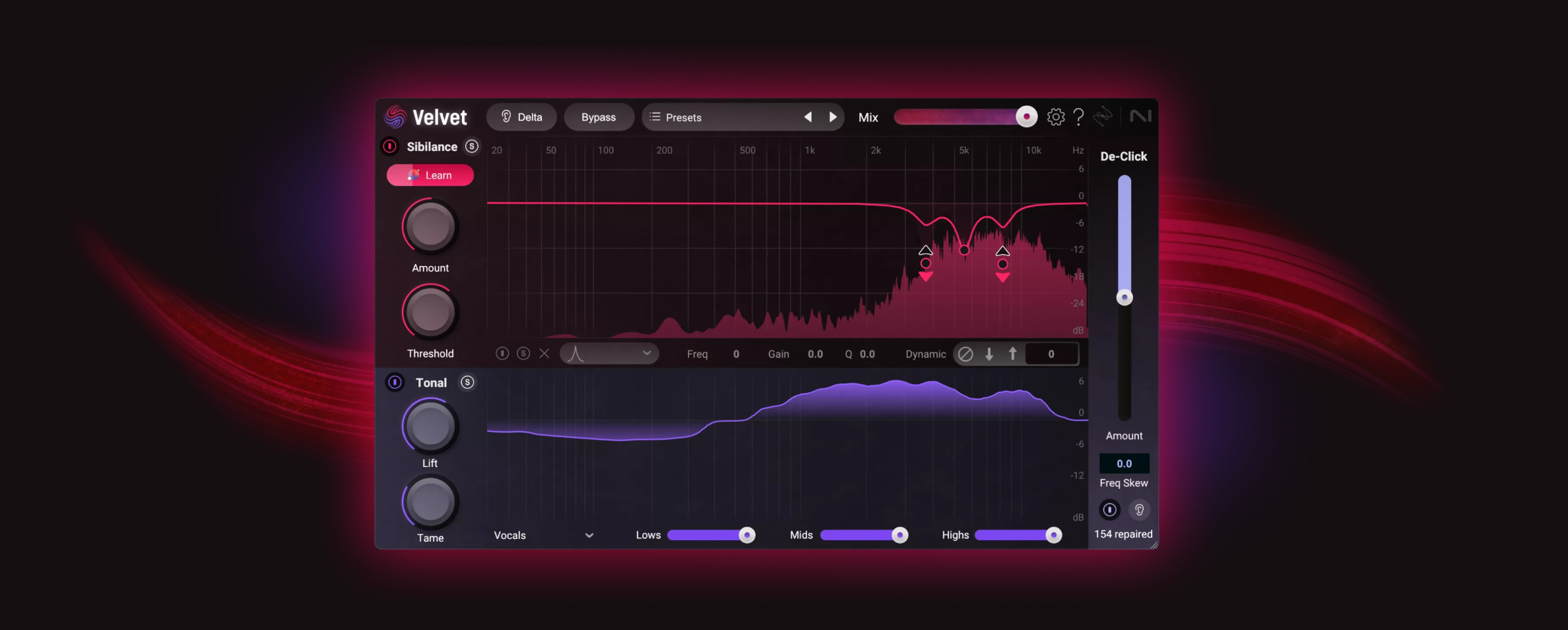Listen to De-Click output with ear icon
The width and height of the screenshot is (1568, 630).
(1139, 510)
